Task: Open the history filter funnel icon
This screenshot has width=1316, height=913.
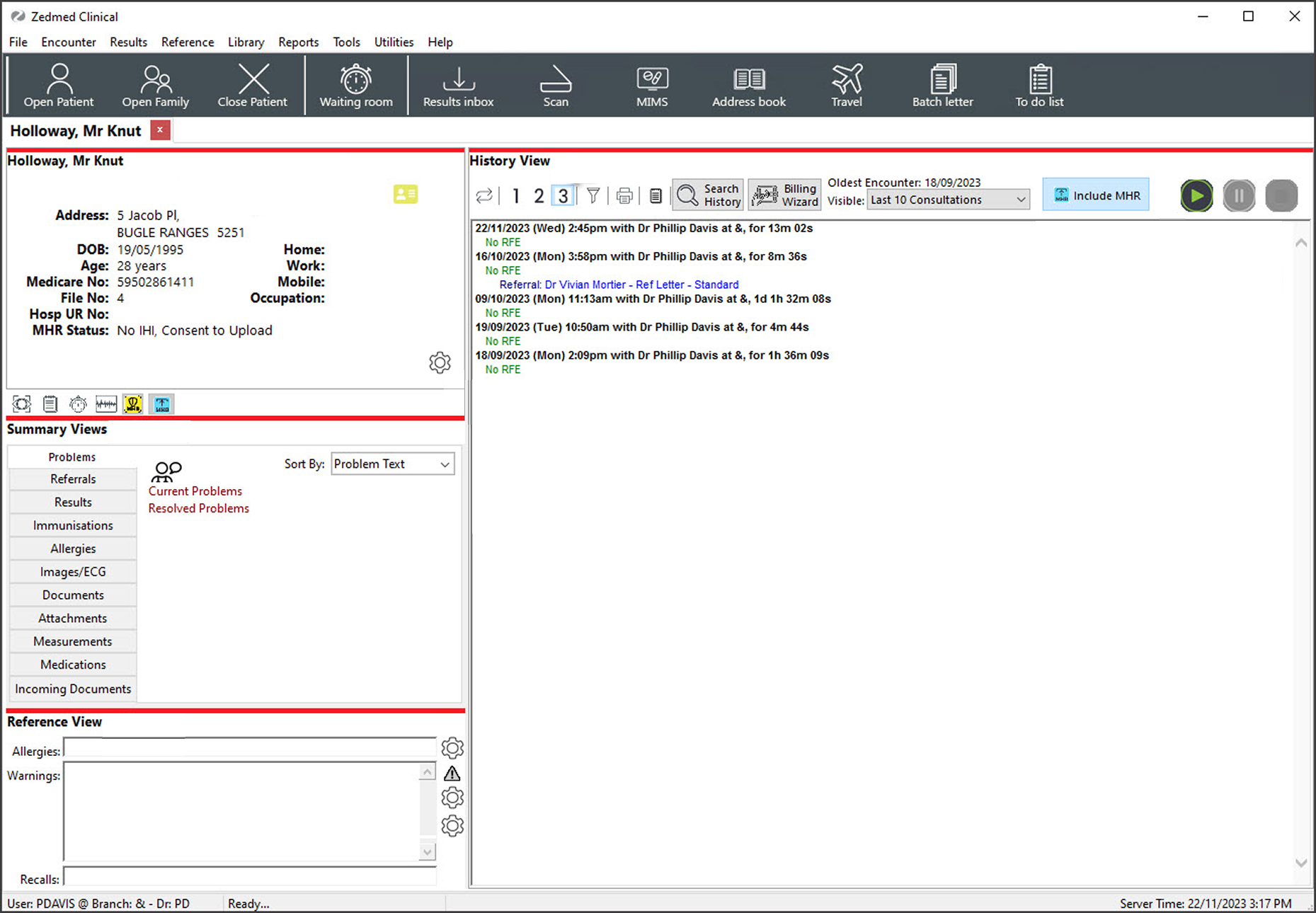Action: 593,196
